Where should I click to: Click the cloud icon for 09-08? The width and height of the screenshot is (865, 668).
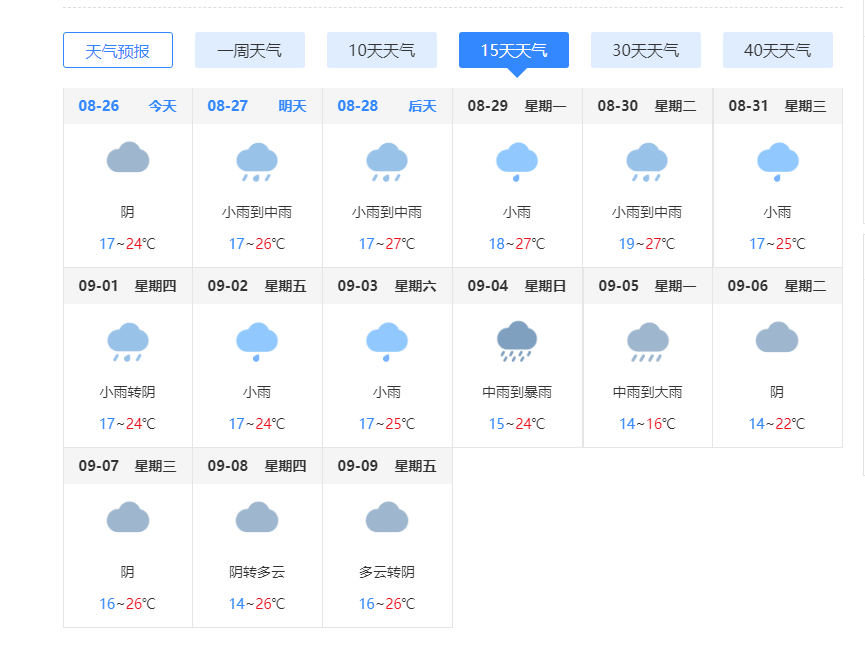pyautogui.click(x=257, y=517)
